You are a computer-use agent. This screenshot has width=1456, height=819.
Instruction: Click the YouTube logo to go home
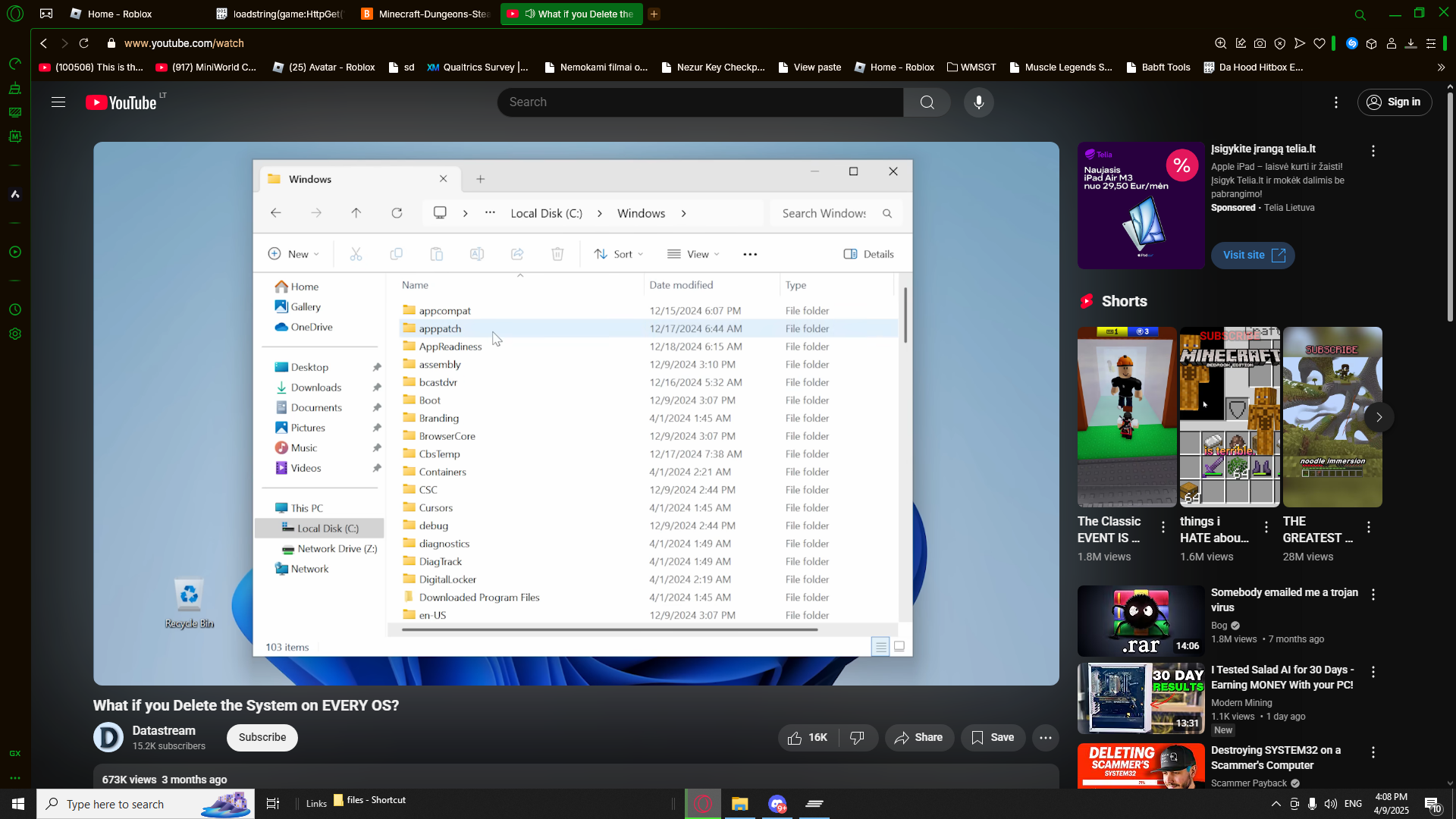pos(121,102)
